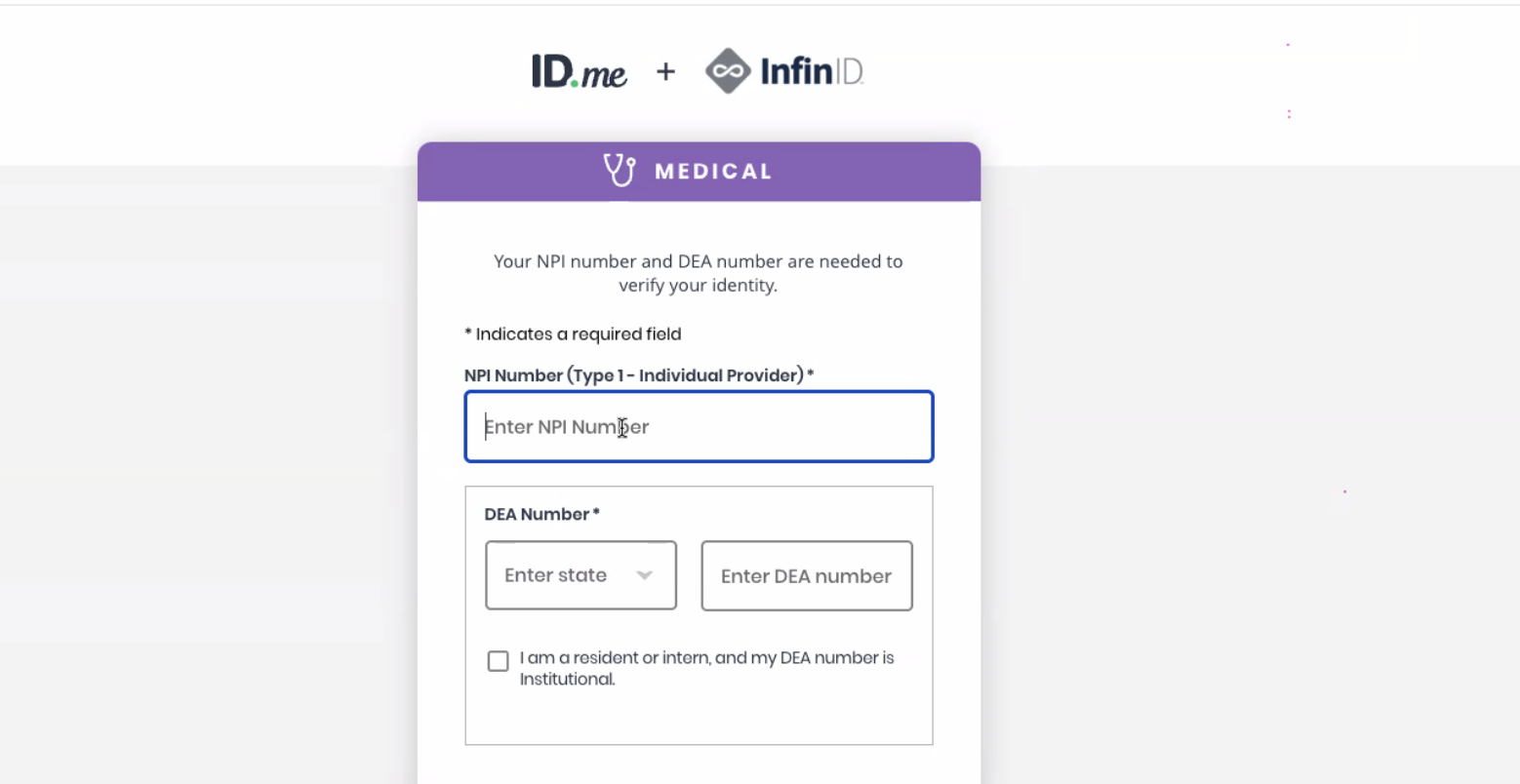Click the empty purple header area right of MEDICAL

click(x=878, y=172)
